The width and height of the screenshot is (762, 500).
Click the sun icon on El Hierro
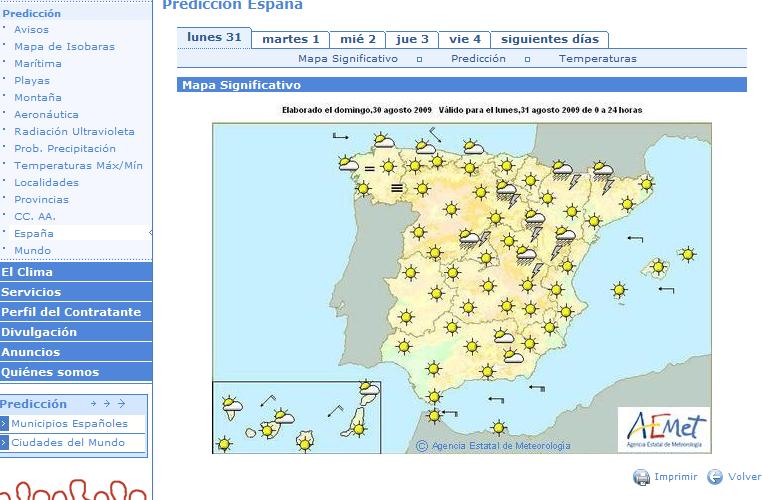[224, 444]
